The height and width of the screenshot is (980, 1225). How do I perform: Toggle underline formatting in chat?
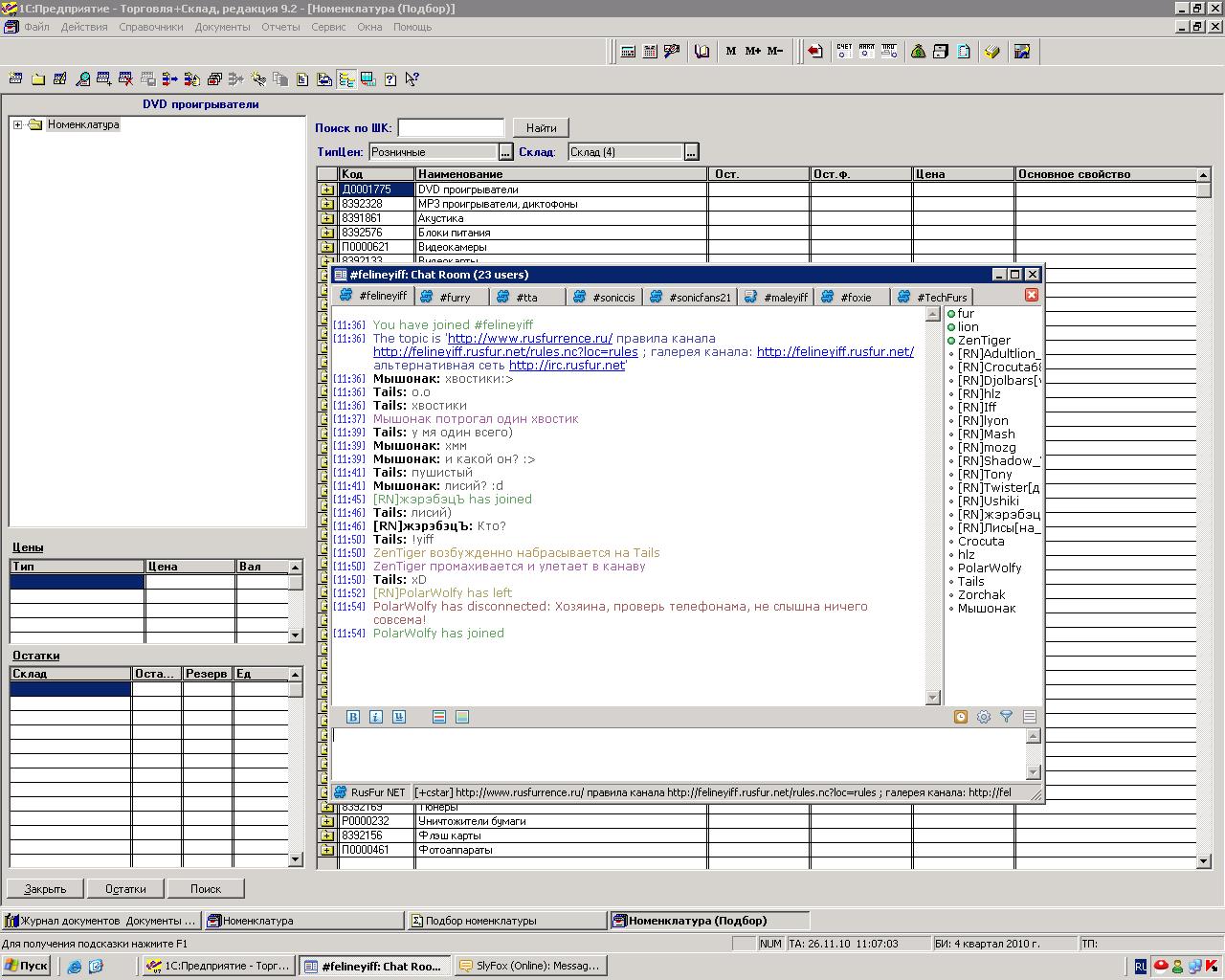point(399,717)
